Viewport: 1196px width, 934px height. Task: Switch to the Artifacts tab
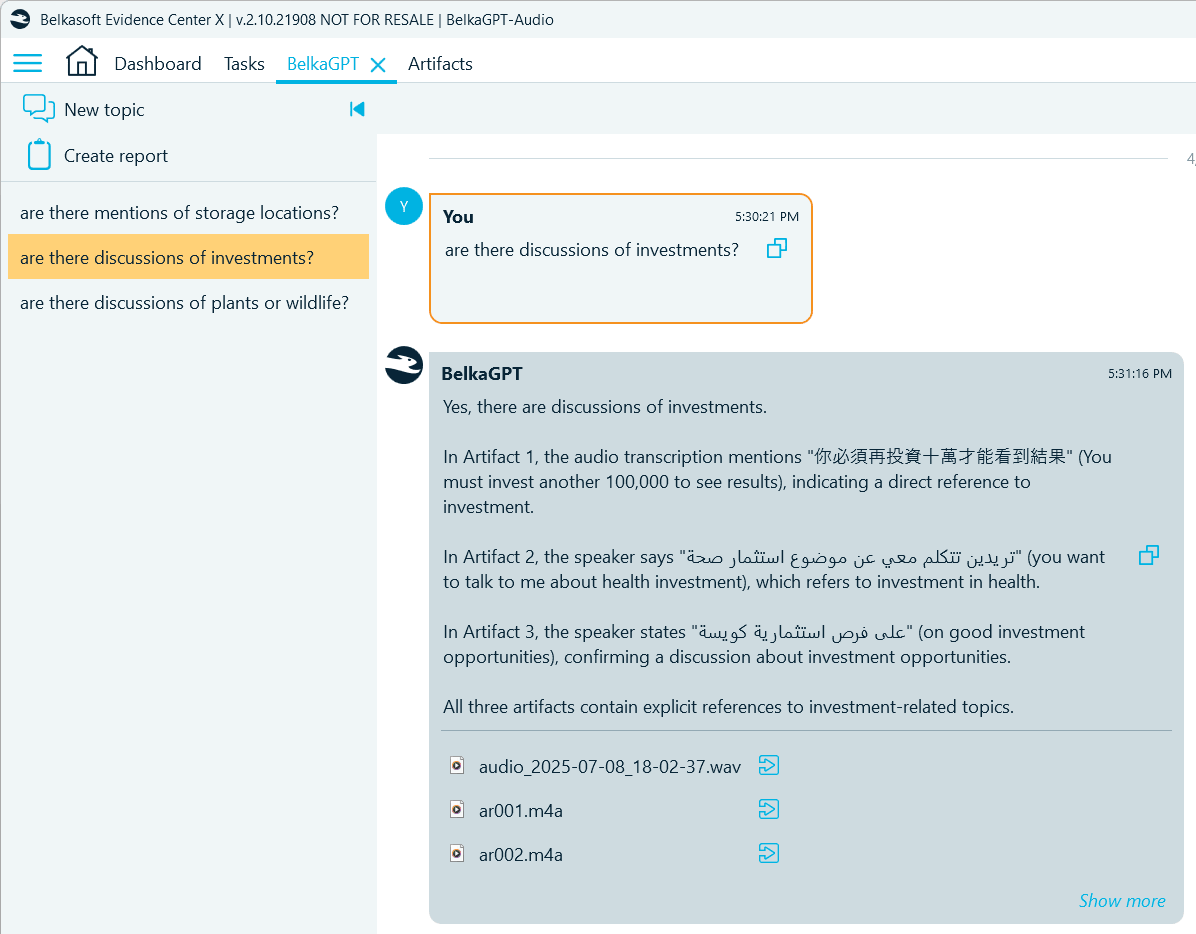click(x=440, y=64)
